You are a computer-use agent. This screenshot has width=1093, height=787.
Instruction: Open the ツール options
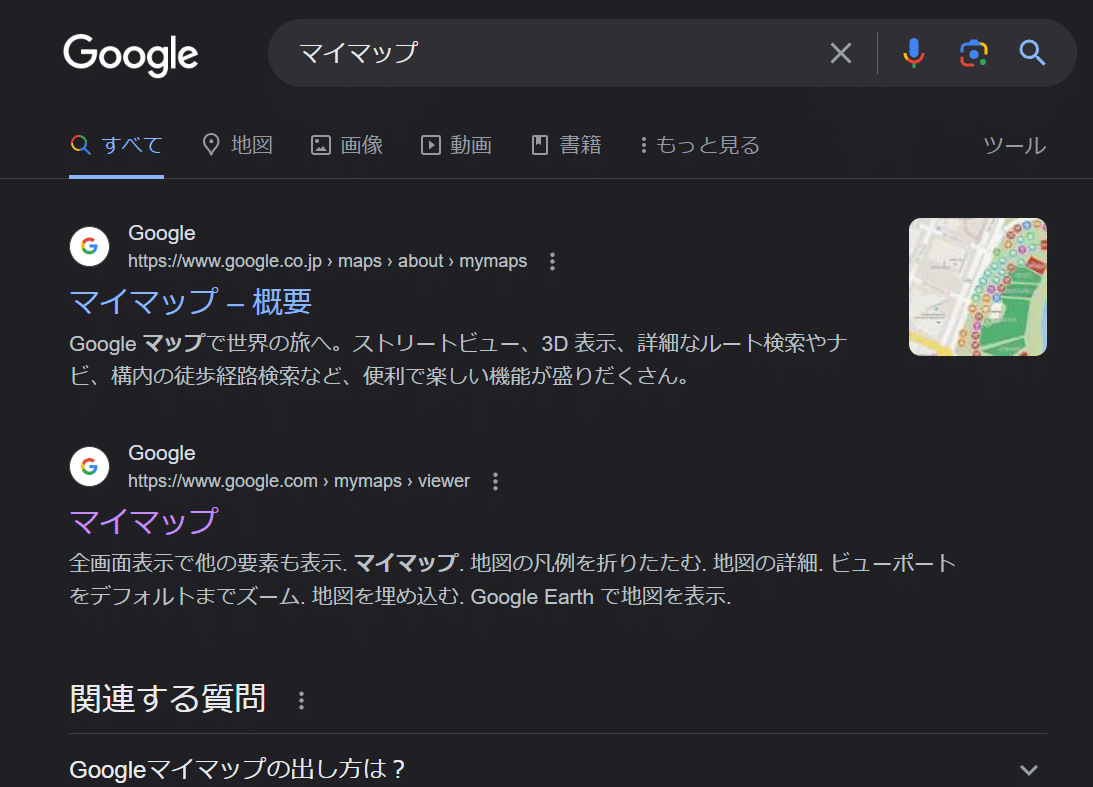pyautogui.click(x=1014, y=145)
